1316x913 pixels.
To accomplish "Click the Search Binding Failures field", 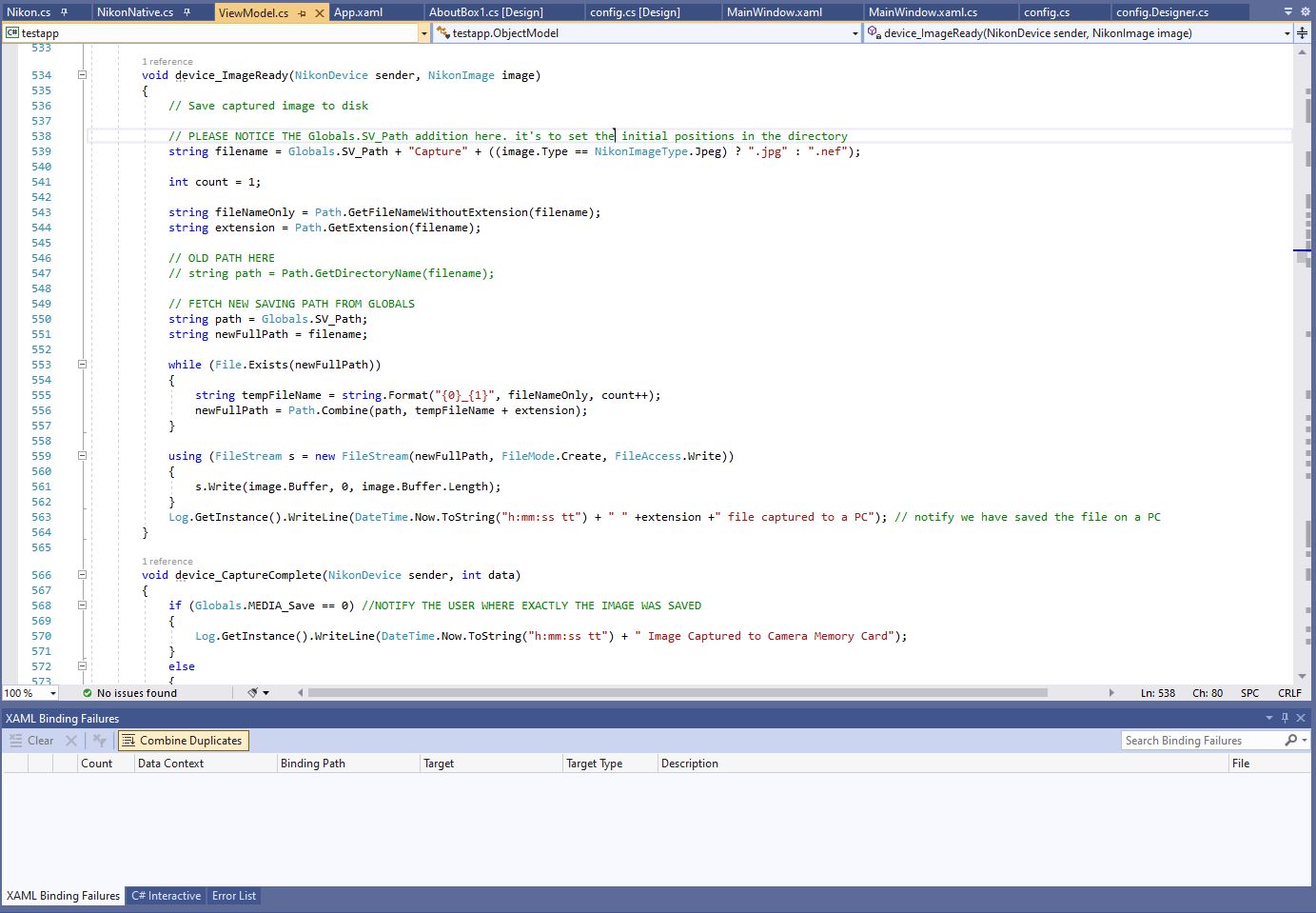I will tap(1202, 741).
